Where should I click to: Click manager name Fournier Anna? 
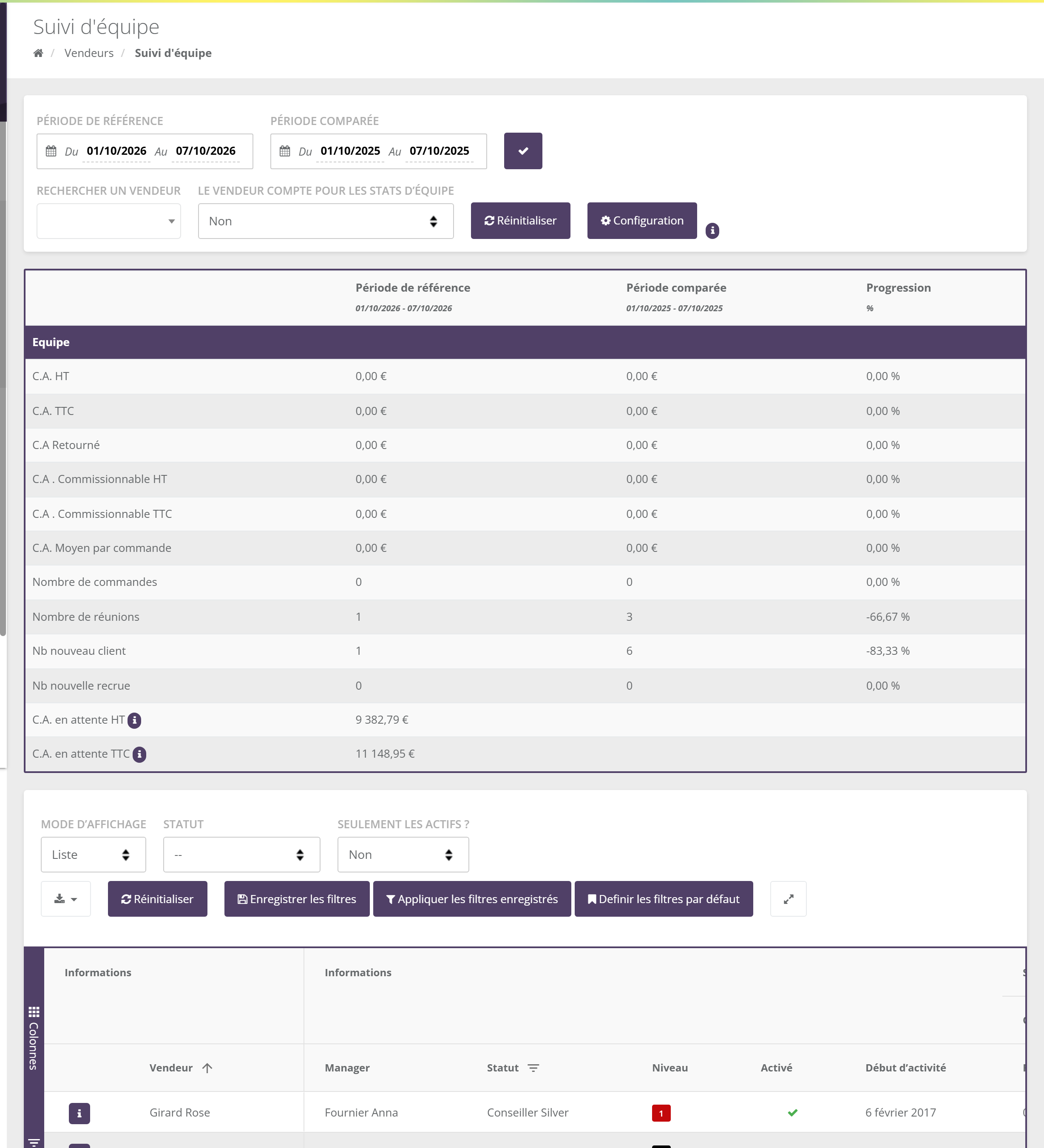click(361, 1113)
